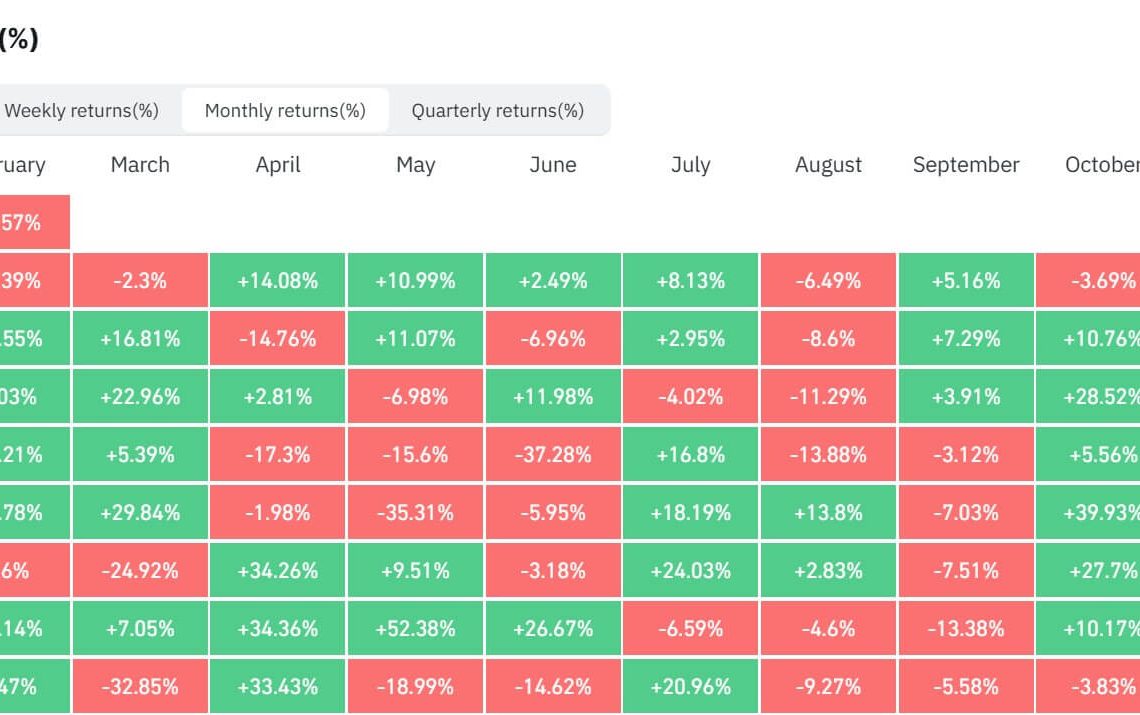Click the -32.85% March cell
The width and height of the screenshot is (1140, 715).
pos(140,687)
